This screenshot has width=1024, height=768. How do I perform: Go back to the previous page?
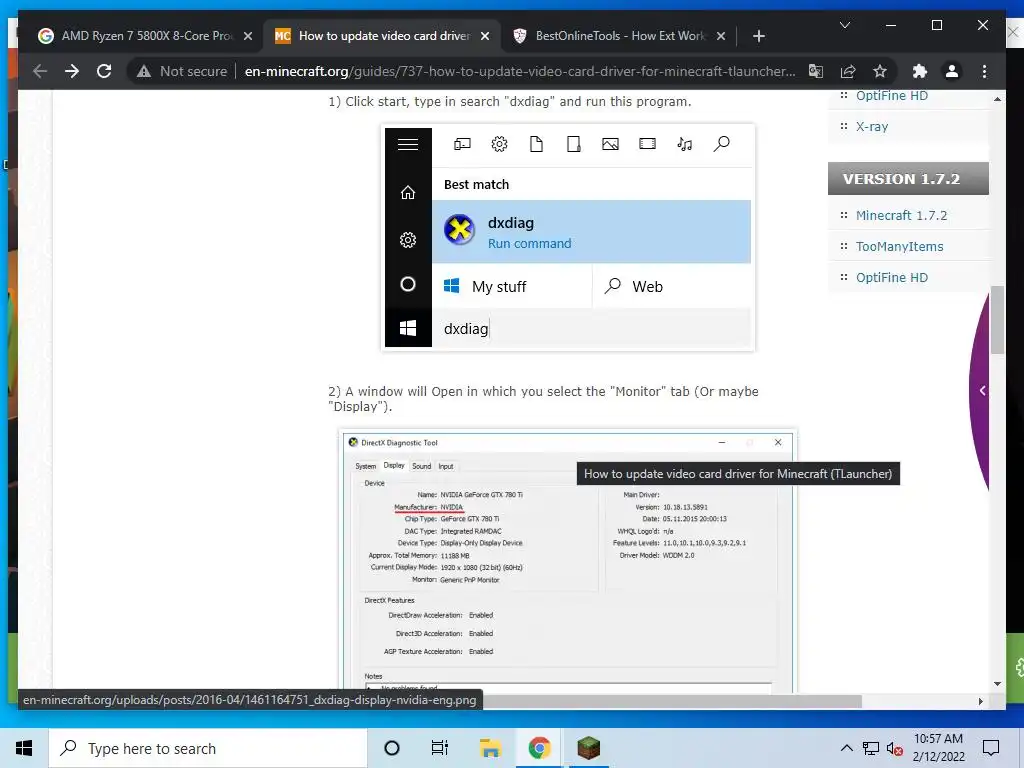click(40, 71)
